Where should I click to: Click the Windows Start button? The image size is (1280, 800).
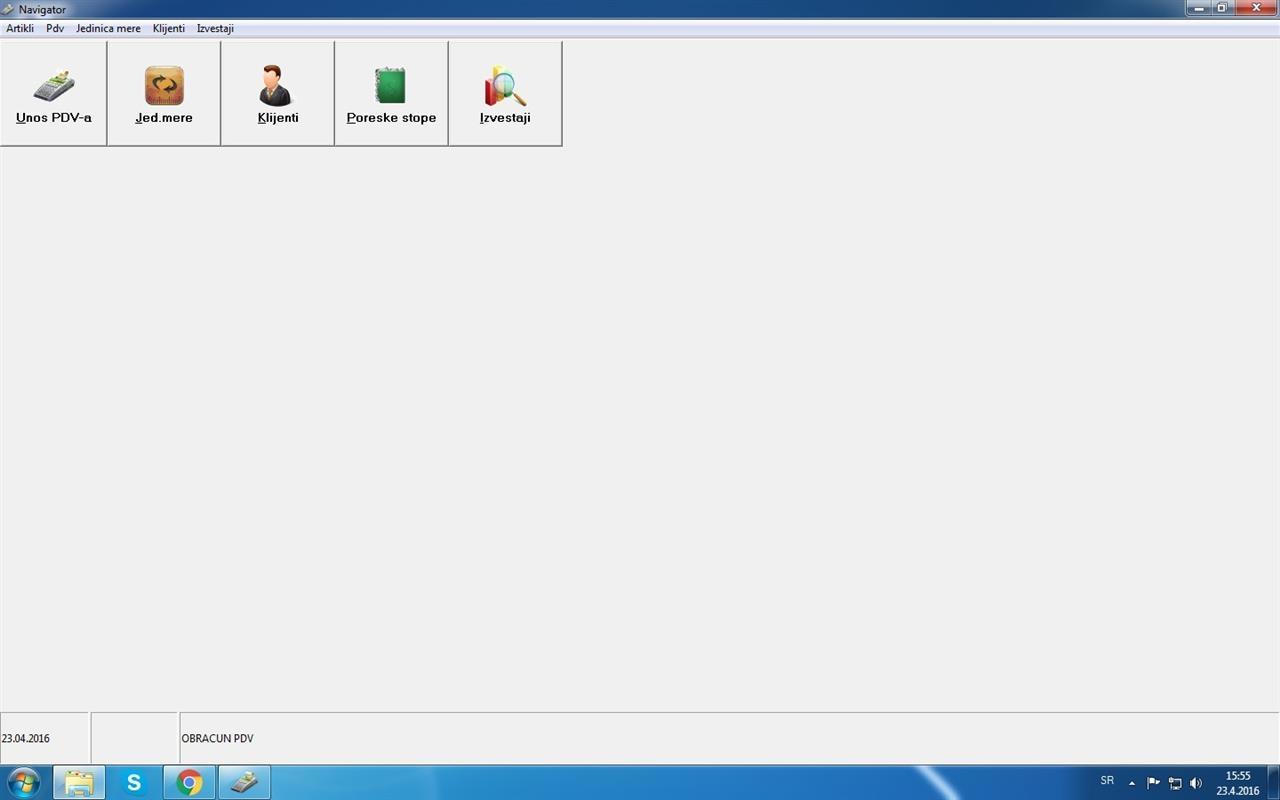(x=23, y=782)
